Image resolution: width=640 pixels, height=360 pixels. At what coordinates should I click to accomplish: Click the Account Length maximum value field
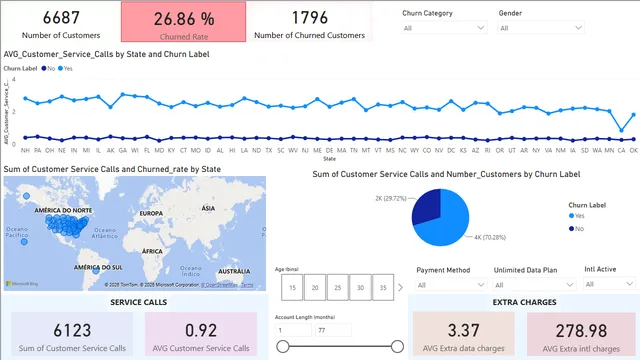click(333, 330)
